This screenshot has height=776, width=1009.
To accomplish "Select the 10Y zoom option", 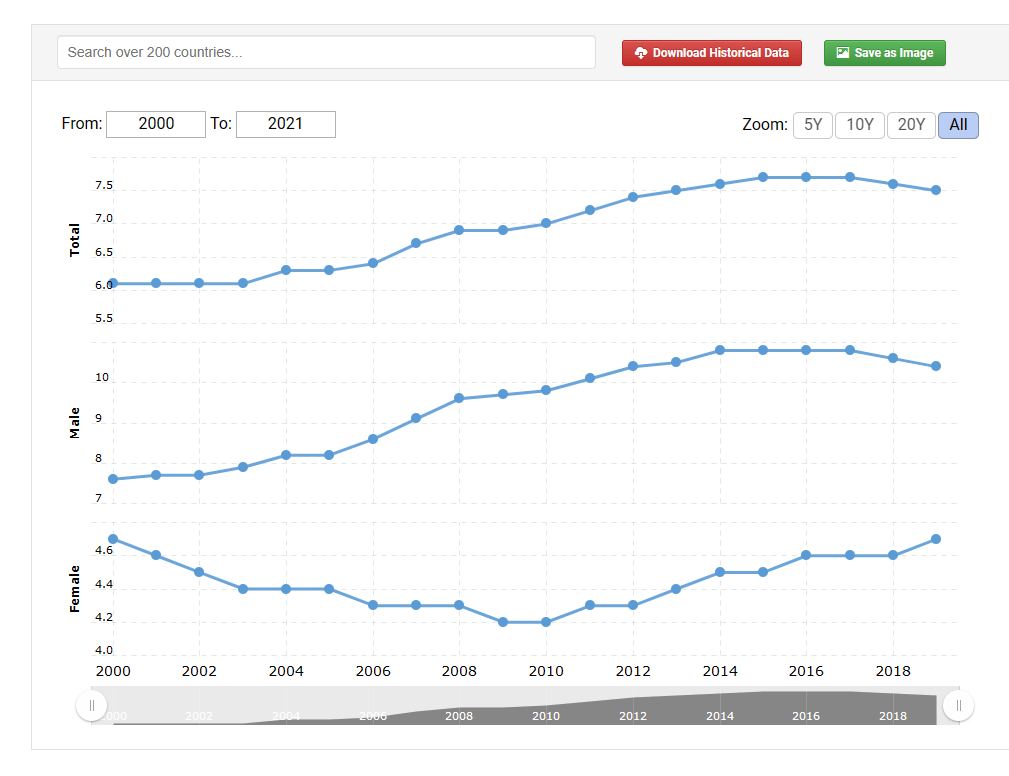I will tap(860, 125).
